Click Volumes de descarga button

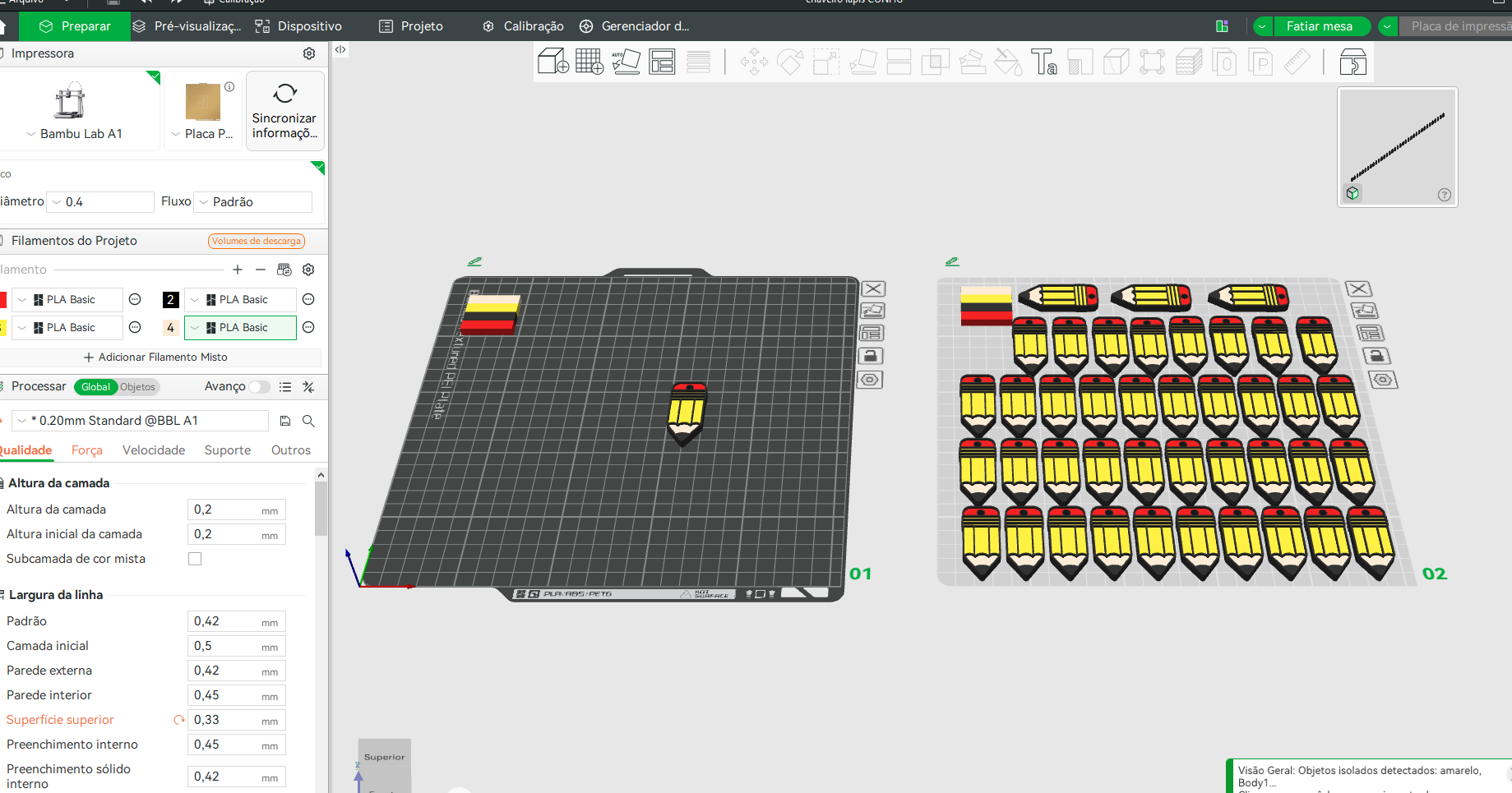click(x=257, y=241)
